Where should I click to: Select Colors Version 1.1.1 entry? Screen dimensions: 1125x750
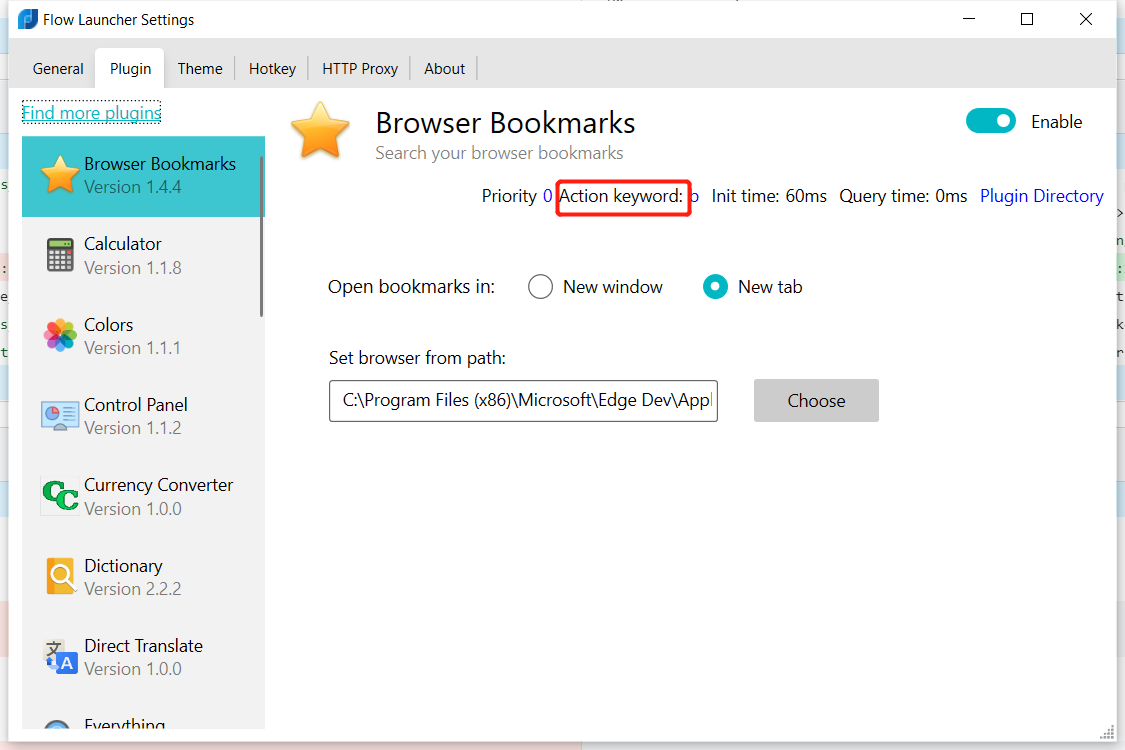[x=143, y=337]
